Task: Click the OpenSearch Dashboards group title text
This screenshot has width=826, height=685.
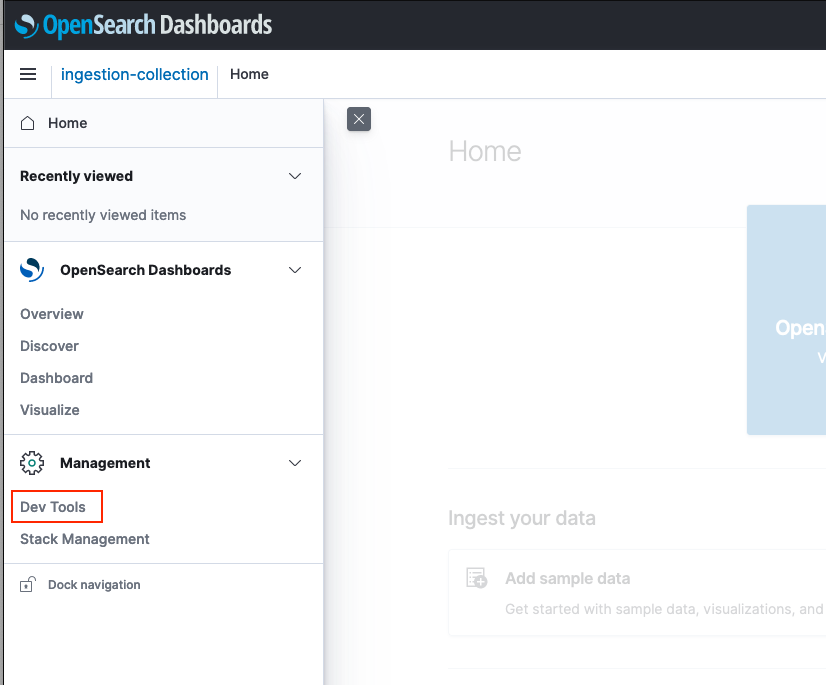Action: tap(145, 270)
